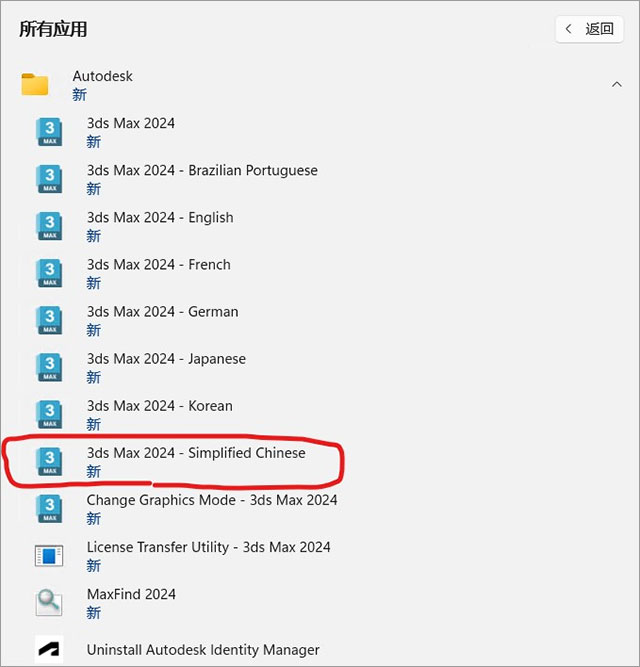
Task: Open "MaxFind 2024" entry text
Action: point(131,594)
